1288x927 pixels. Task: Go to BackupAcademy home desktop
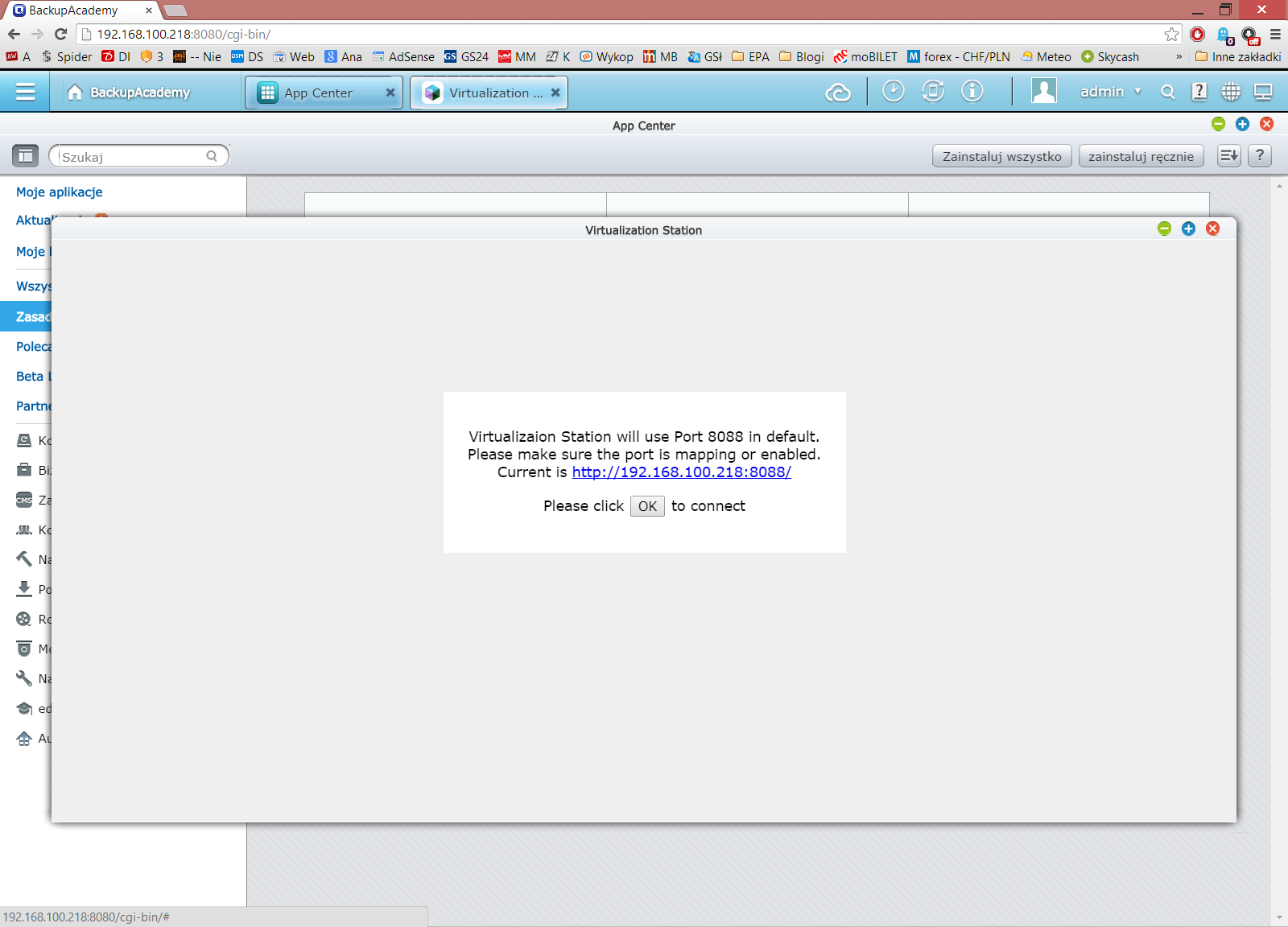(x=129, y=93)
